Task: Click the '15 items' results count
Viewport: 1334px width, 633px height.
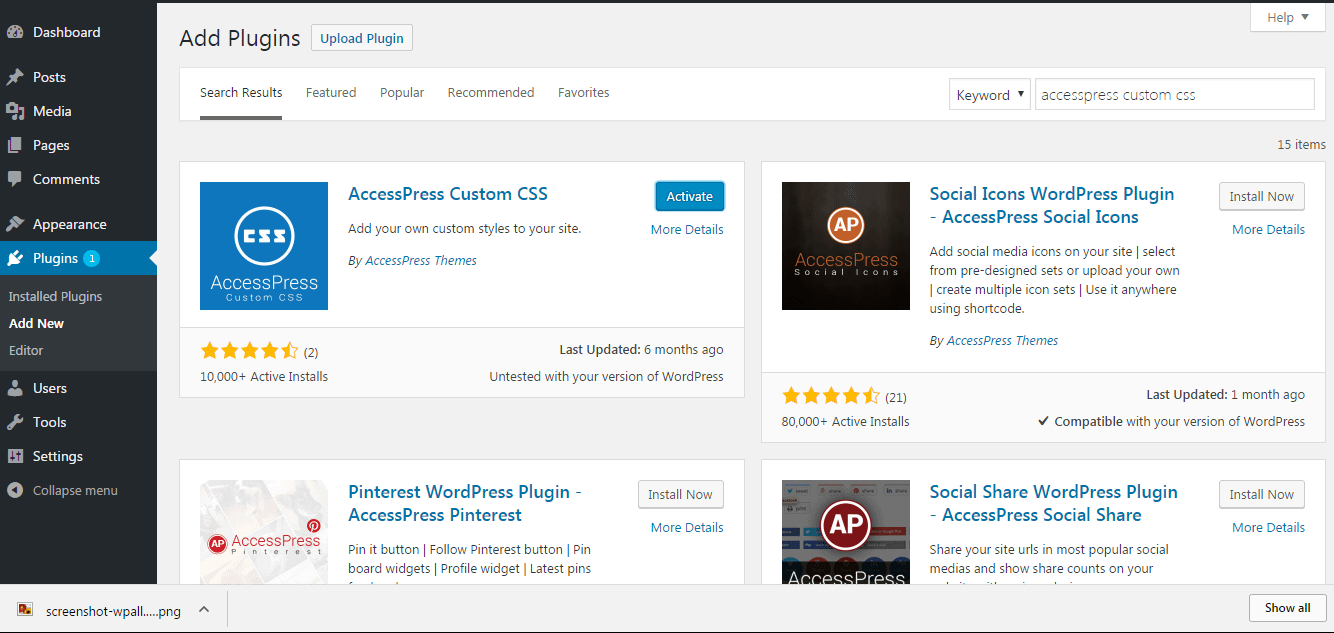Action: [1301, 145]
